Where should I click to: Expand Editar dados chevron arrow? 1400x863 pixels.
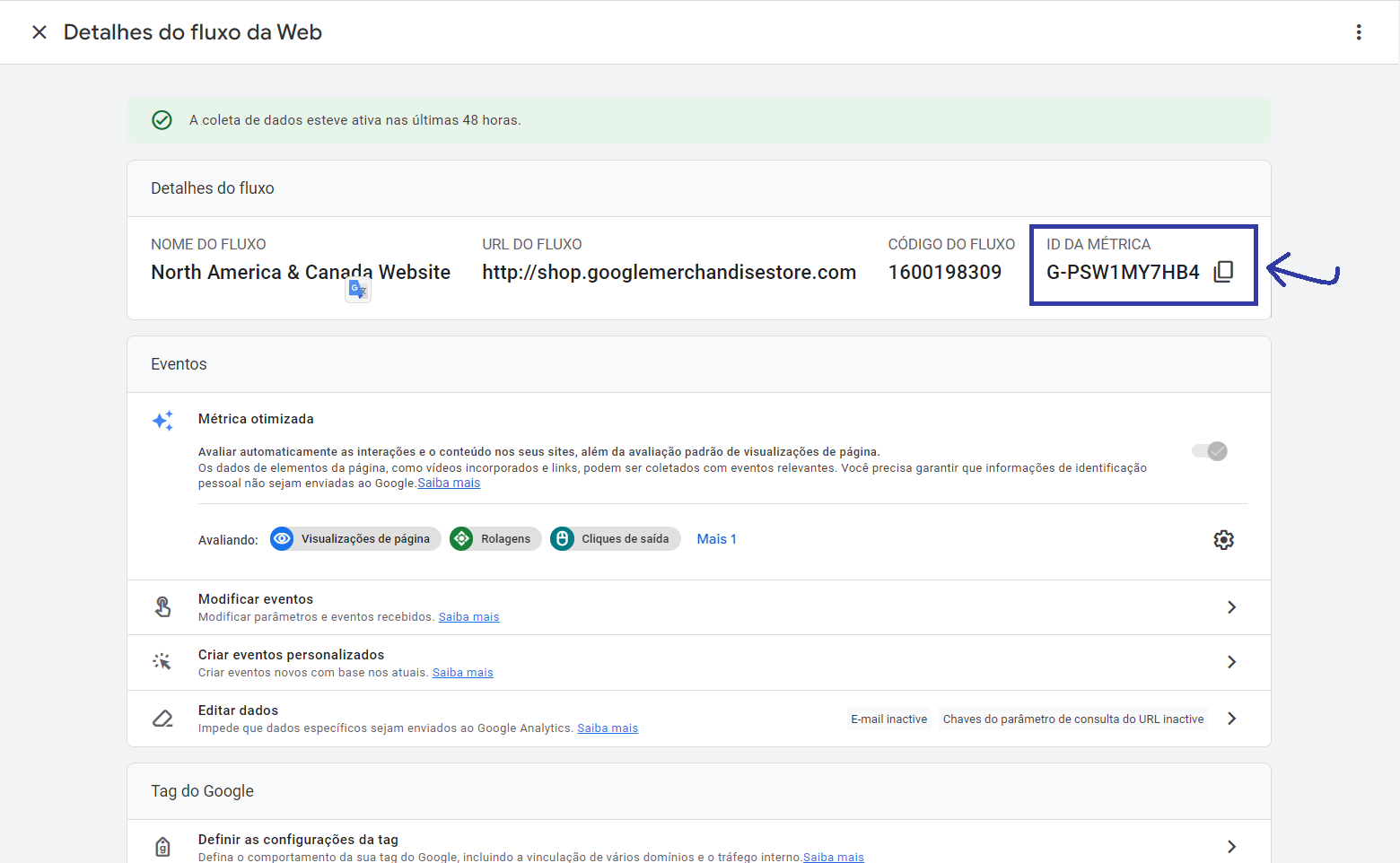1232,719
